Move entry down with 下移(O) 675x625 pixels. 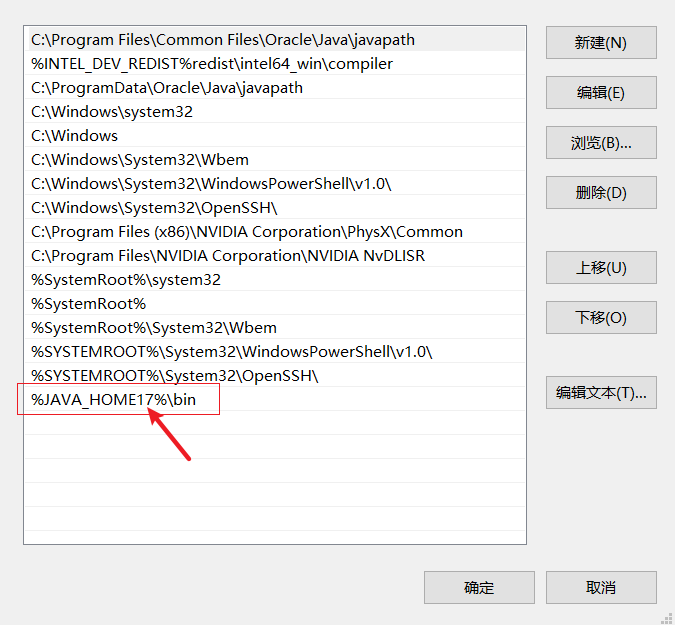point(601,318)
